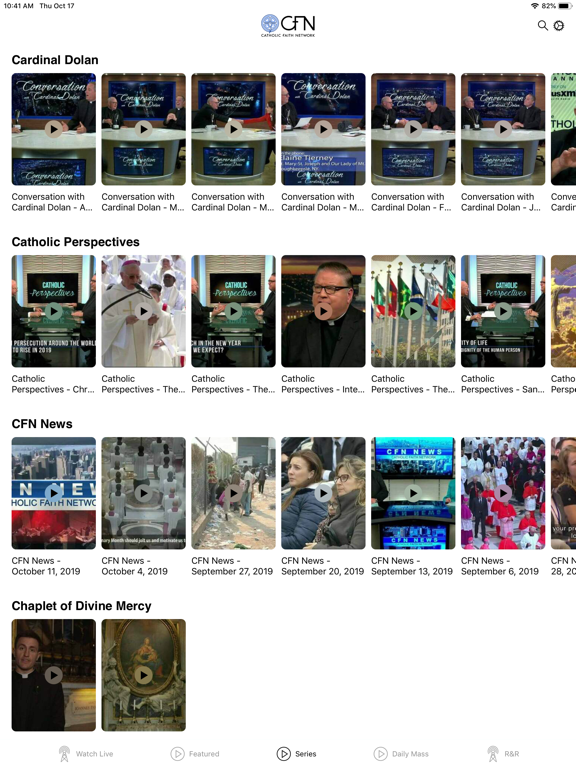Open the Chaplet of Divine Mercy heading
The image size is (576, 768).
81,606
